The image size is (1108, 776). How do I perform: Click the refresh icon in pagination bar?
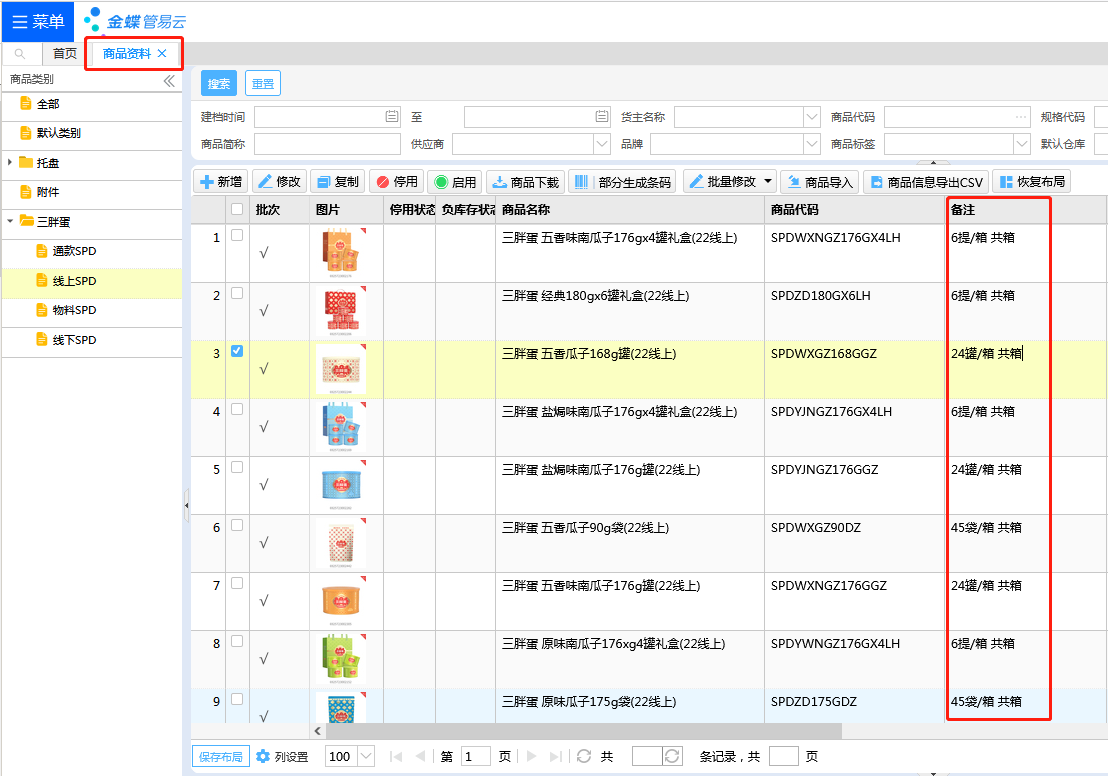click(584, 756)
